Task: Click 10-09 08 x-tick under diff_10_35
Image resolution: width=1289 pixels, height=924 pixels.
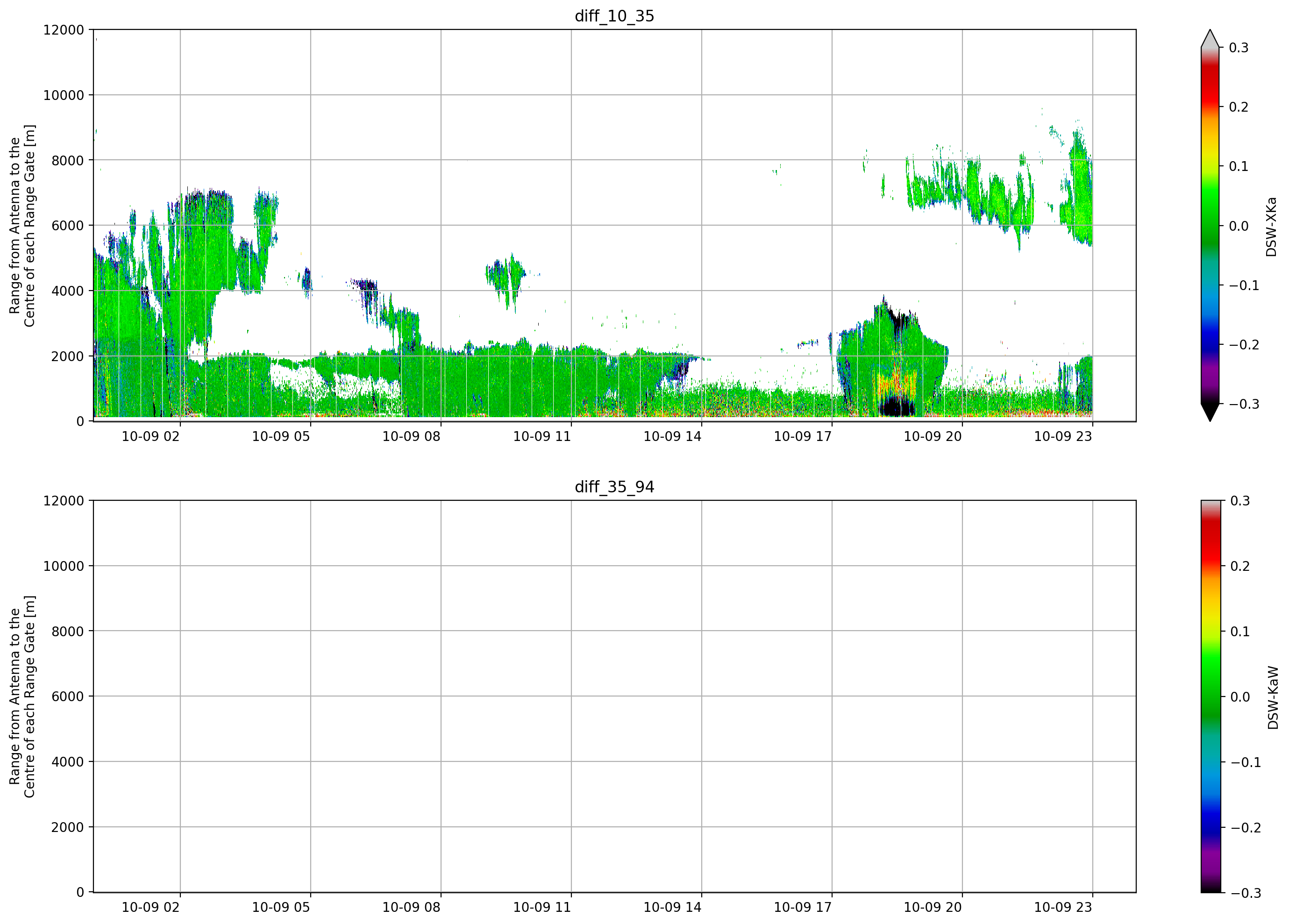Action: coord(412,436)
